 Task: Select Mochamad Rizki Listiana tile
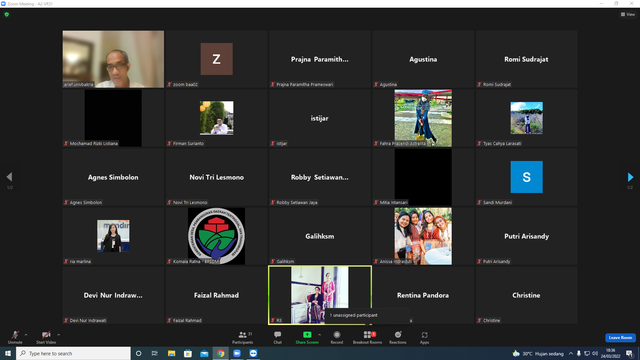coord(113,118)
